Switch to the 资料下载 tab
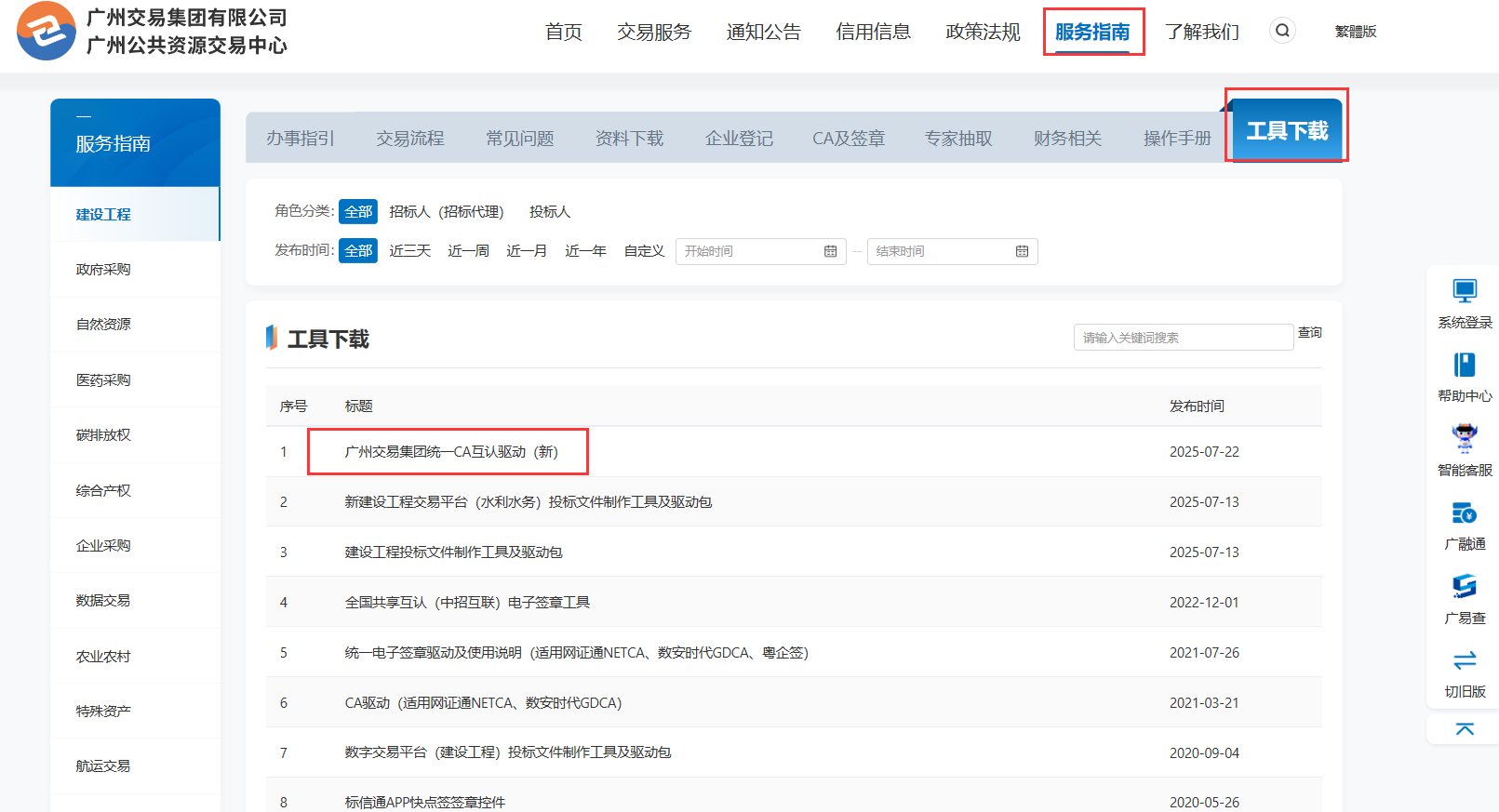This screenshot has height=812, width=1499. click(629, 139)
